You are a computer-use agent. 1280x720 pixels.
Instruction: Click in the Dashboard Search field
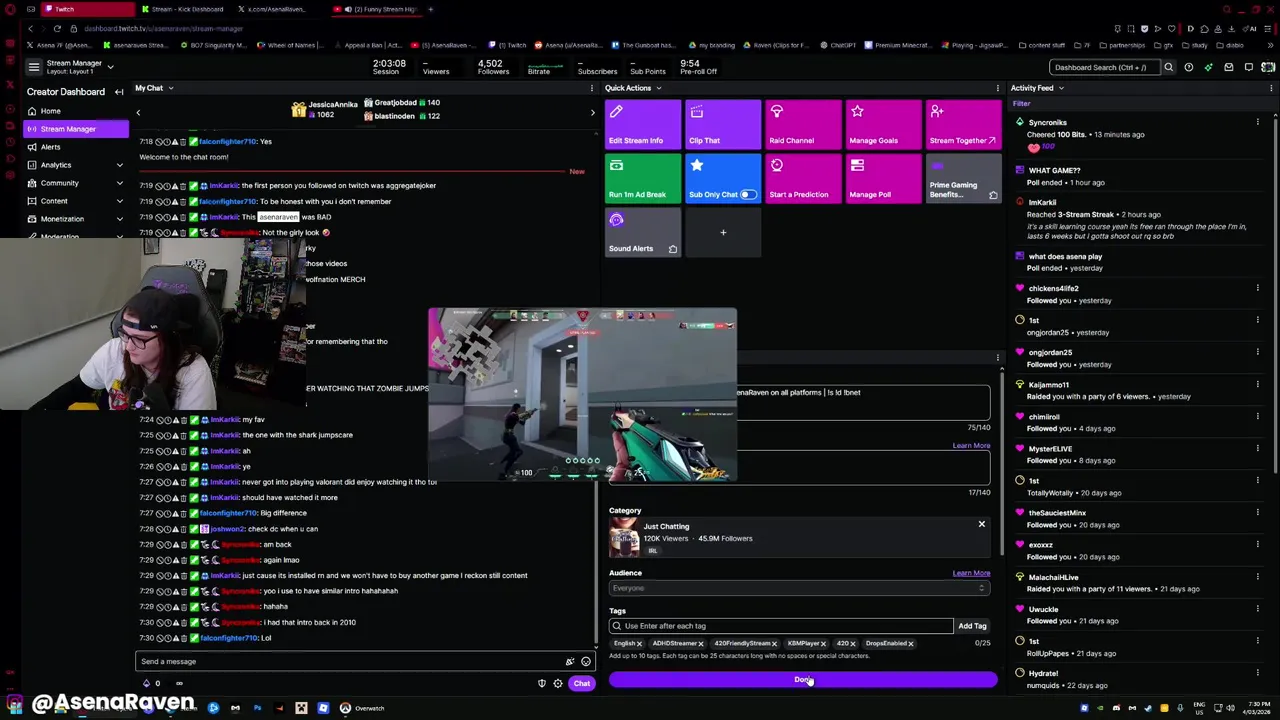pyautogui.click(x=1104, y=67)
